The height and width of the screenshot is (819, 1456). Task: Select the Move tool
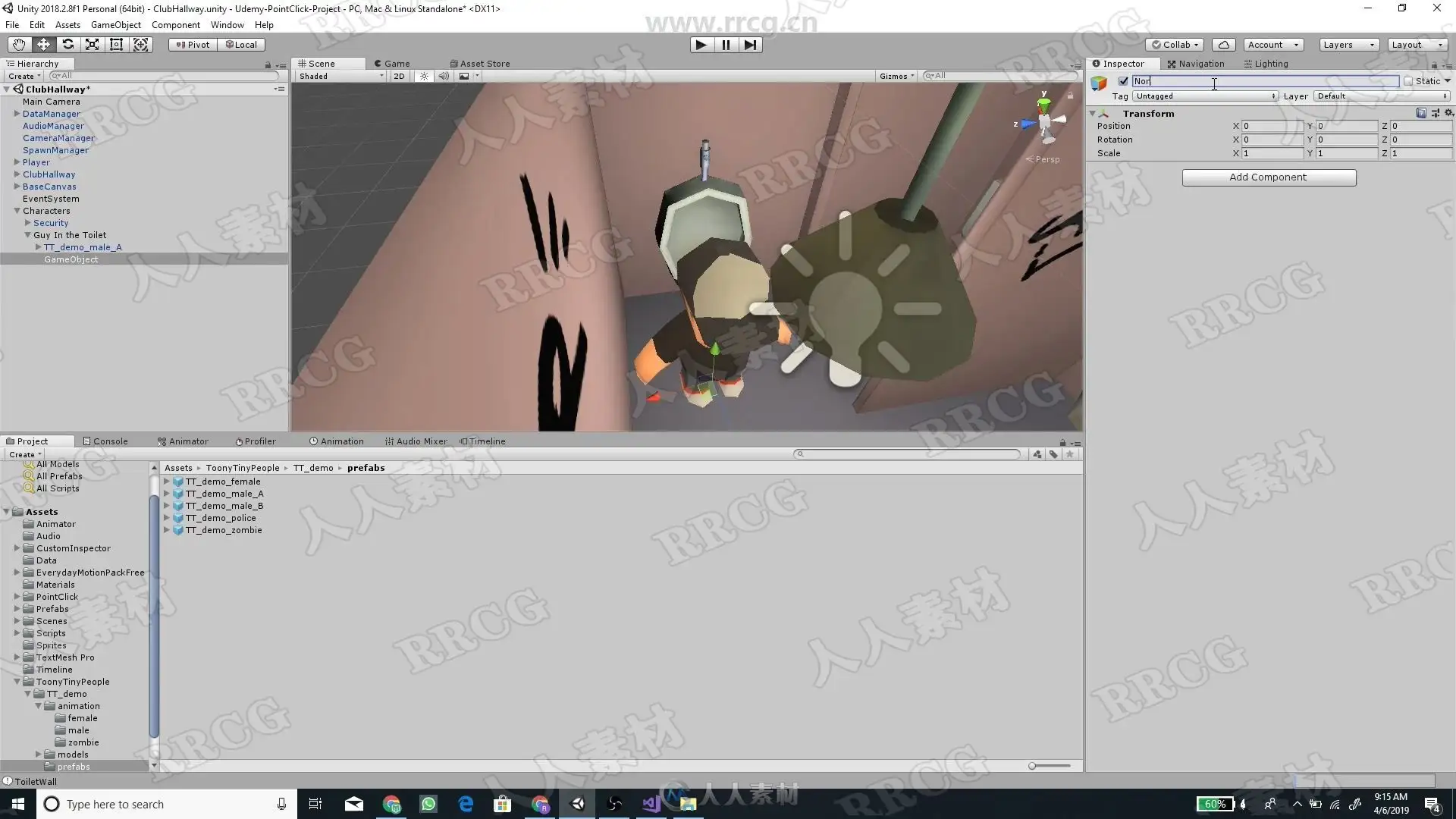(43, 45)
